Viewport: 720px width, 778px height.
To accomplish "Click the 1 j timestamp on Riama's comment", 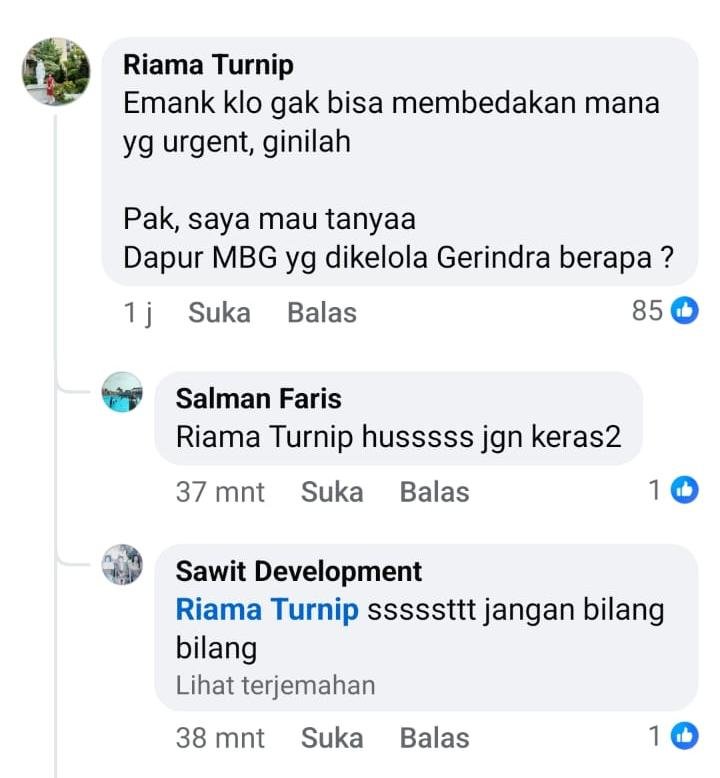I will tap(137, 313).
